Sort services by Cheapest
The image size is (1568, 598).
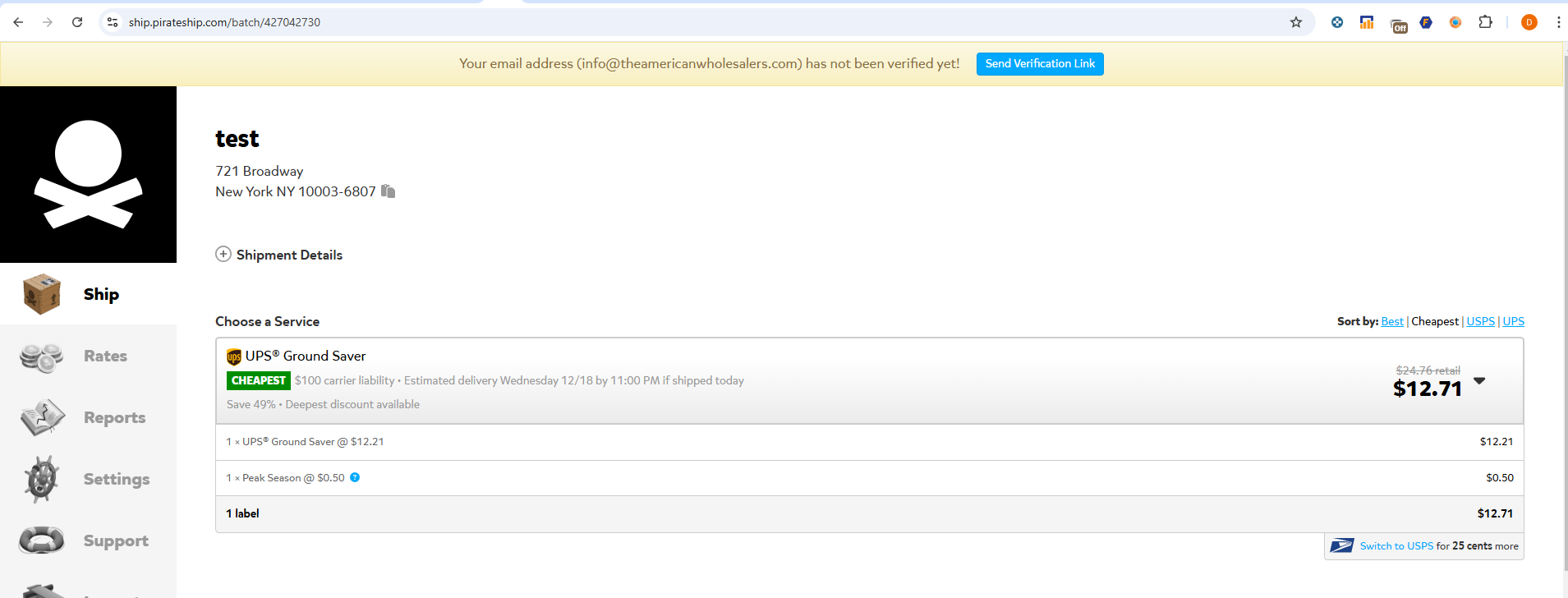[x=1435, y=321]
